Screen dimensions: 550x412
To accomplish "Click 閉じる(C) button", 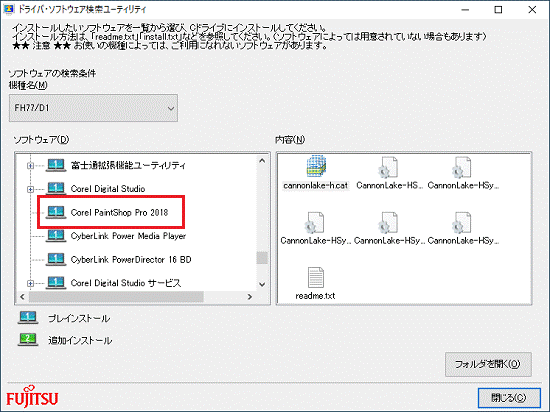I will [x=509, y=398].
